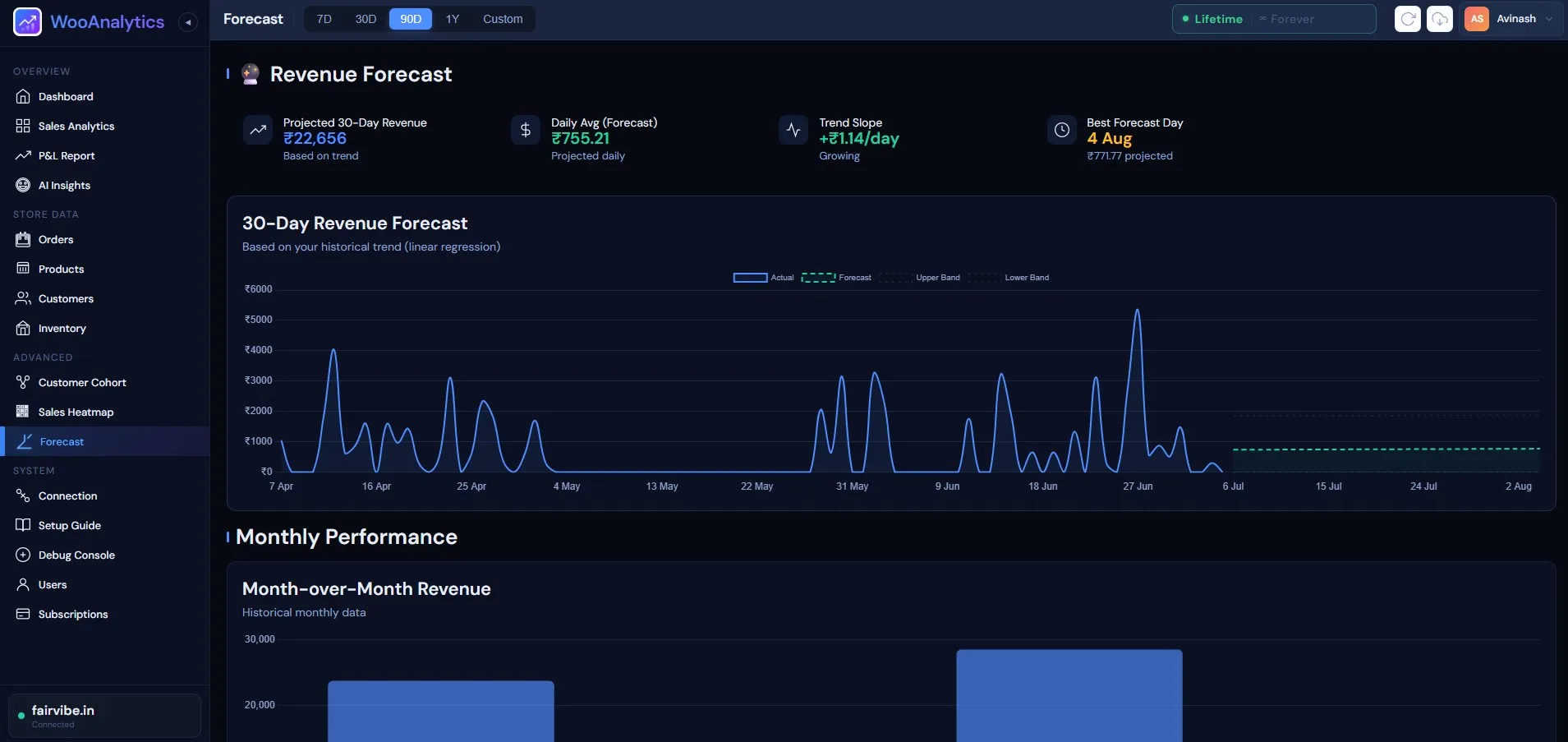Toggle the Lower Band legend swatch
The image size is (1568, 742).
[x=984, y=278]
